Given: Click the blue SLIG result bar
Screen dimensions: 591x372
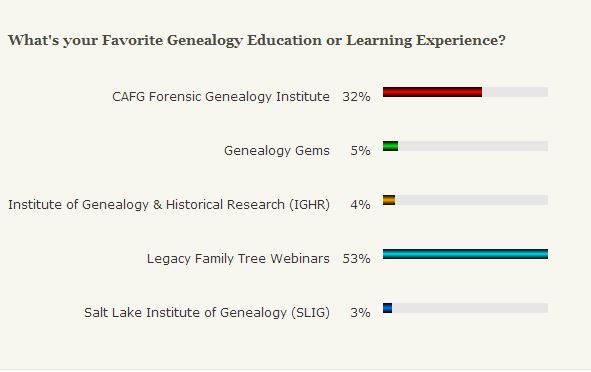Looking at the screenshot, I should pyautogui.click(x=387, y=308).
